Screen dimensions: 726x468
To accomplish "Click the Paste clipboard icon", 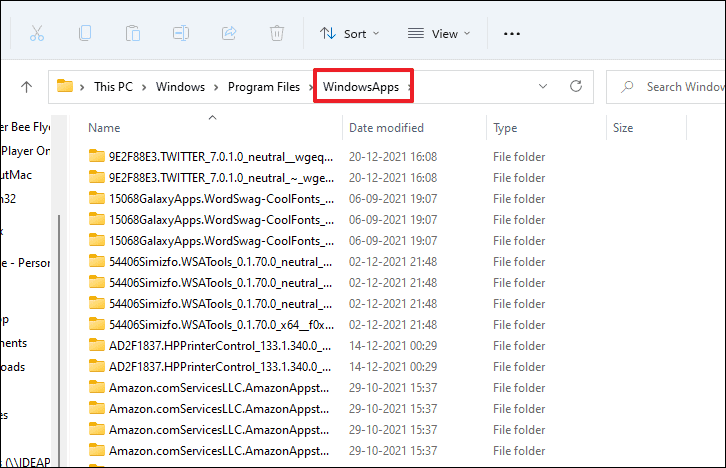I will (133, 33).
